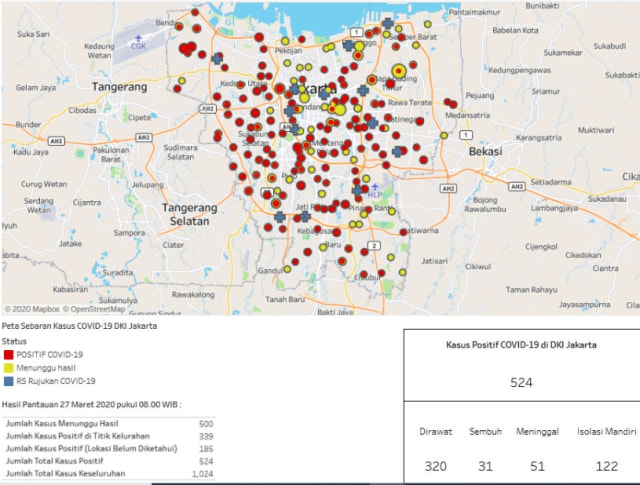Open the OpenStreetMap attribution link
The width and height of the screenshot is (640, 485).
(94, 309)
